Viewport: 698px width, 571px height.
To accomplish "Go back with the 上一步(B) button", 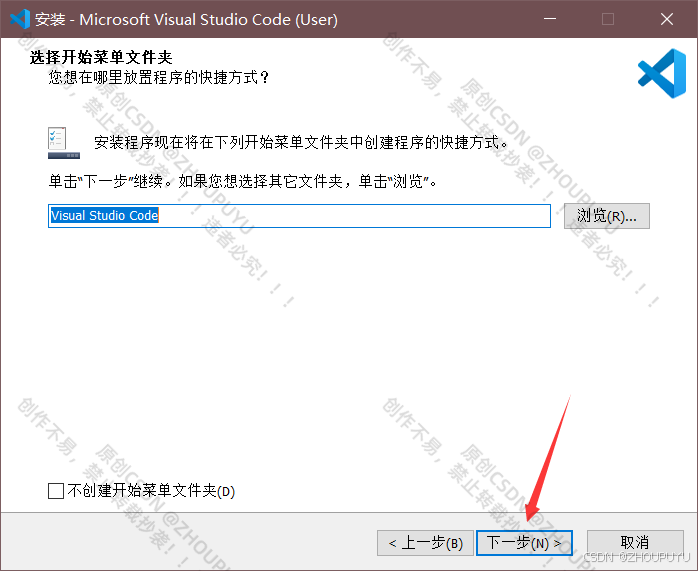I will pyautogui.click(x=425, y=543).
